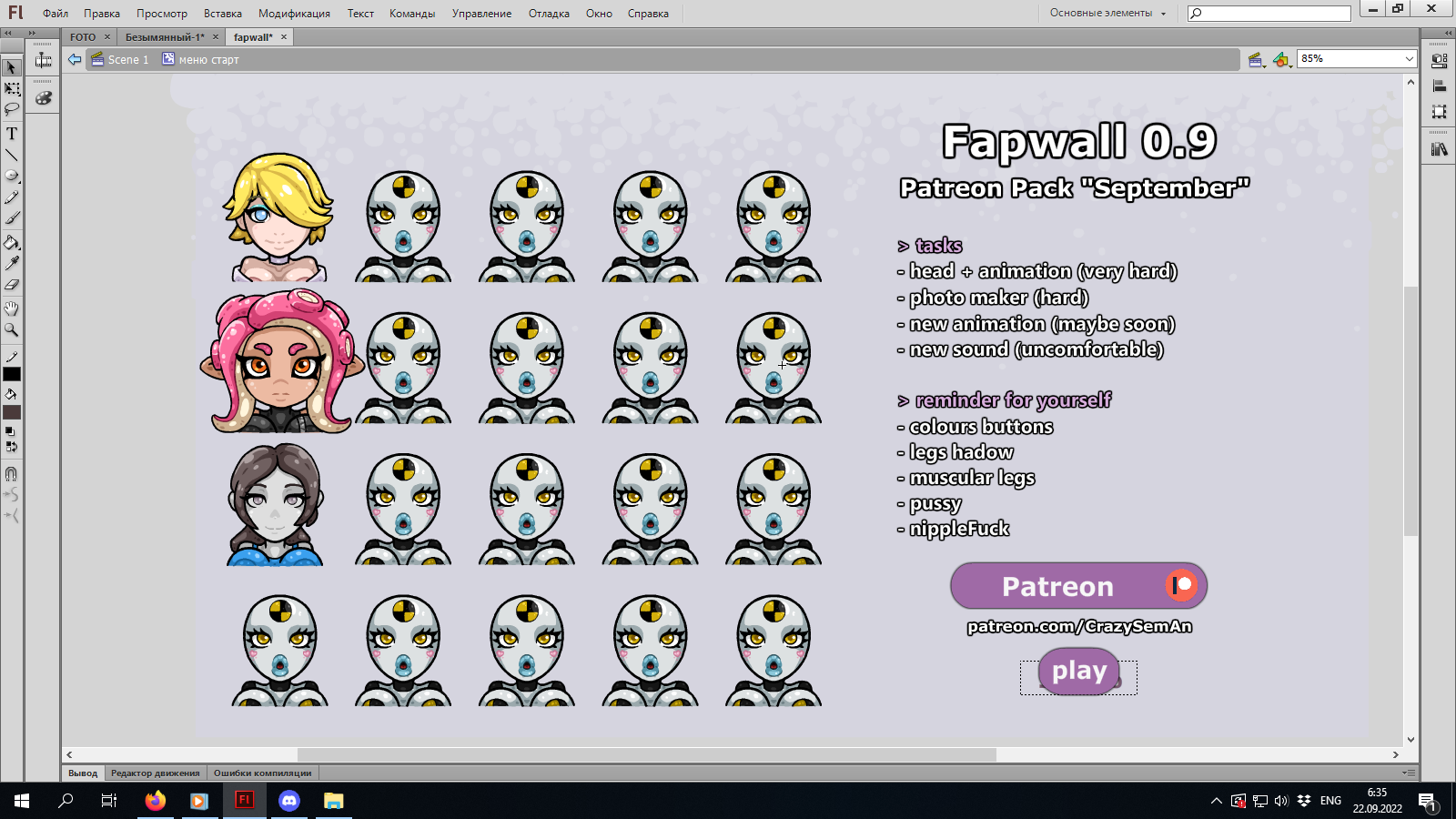Switch to the FOTO document tab
The height and width of the screenshot is (819, 1456).
pyautogui.click(x=83, y=37)
